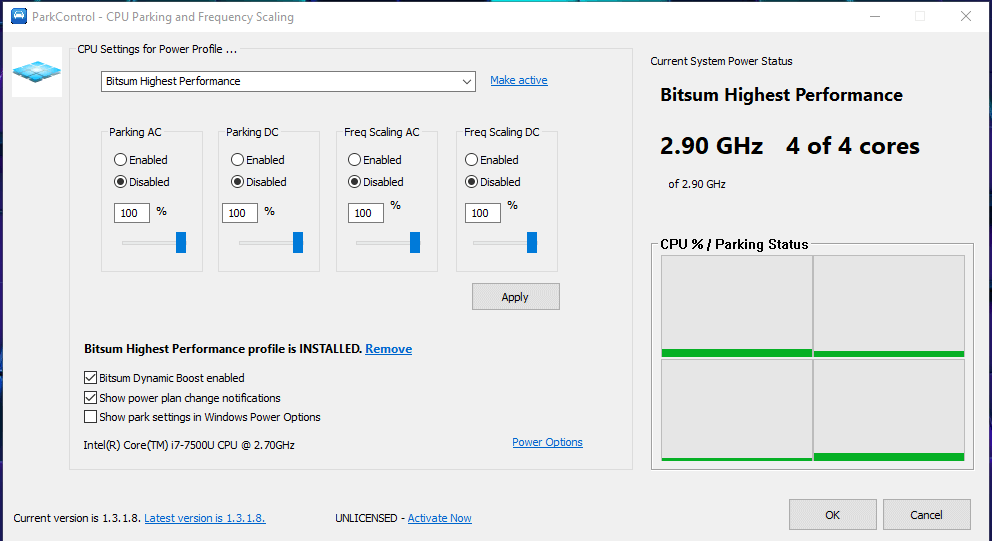Select Disabled under Parking DC

pos(238,182)
